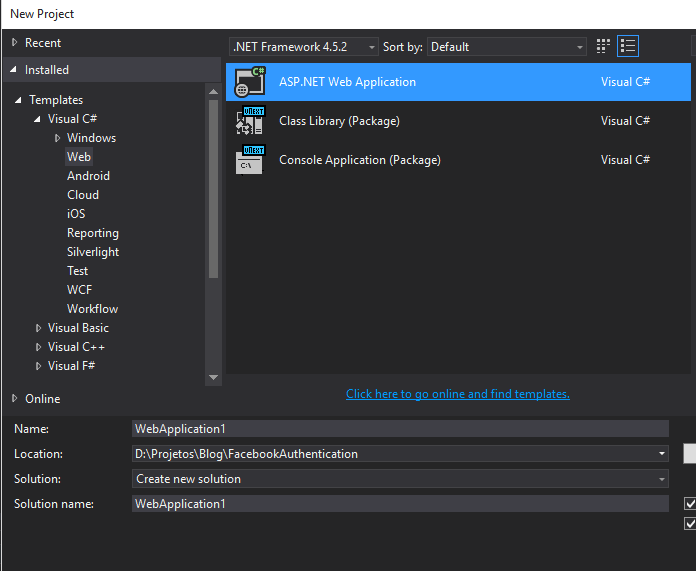This screenshot has height=571, width=696.
Task: Switch to small icons grid view
Action: pyautogui.click(x=603, y=46)
